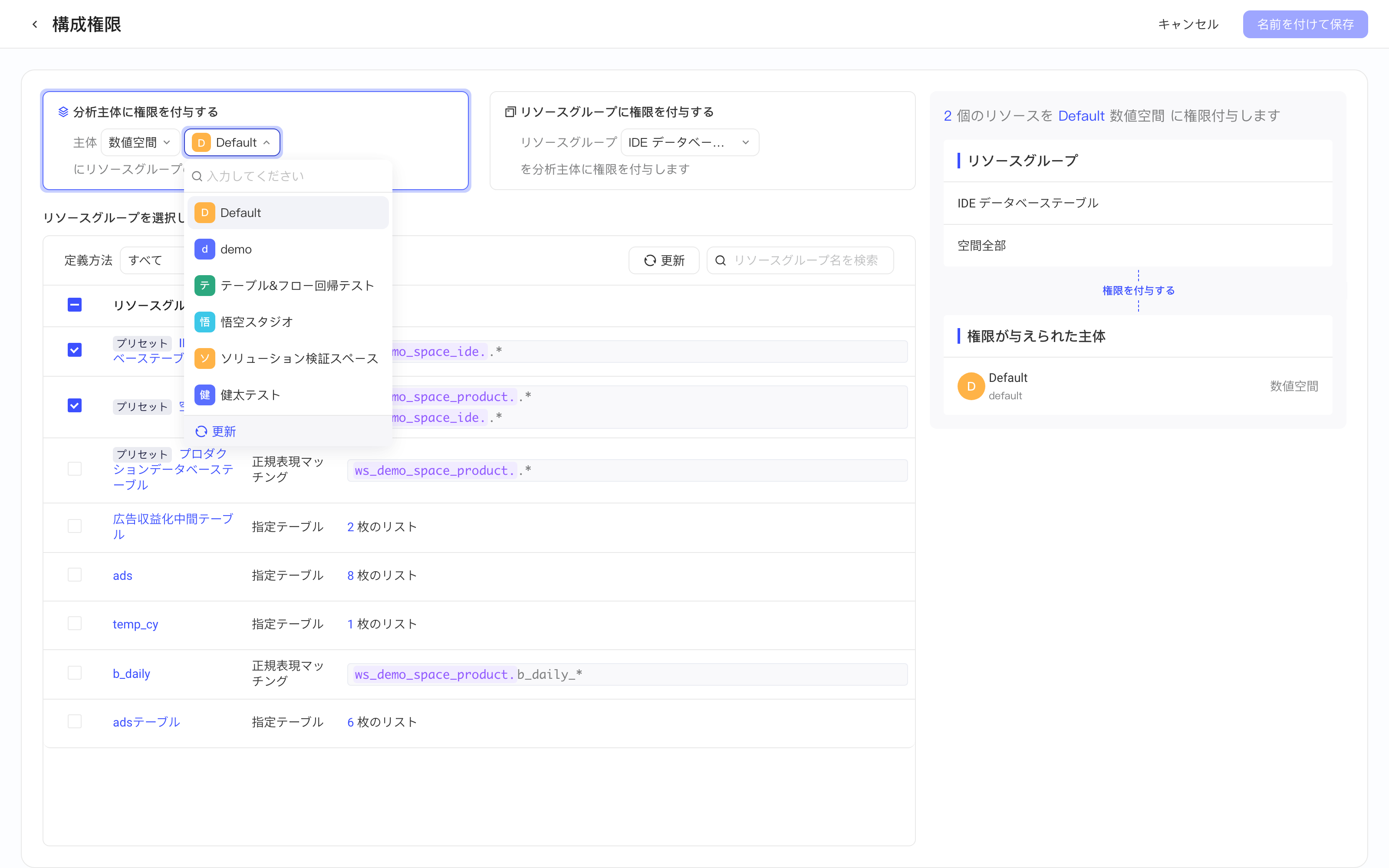Click the copy icon beside リソースグループに権限を付与する
The height and width of the screenshot is (868, 1389).
(x=510, y=112)
